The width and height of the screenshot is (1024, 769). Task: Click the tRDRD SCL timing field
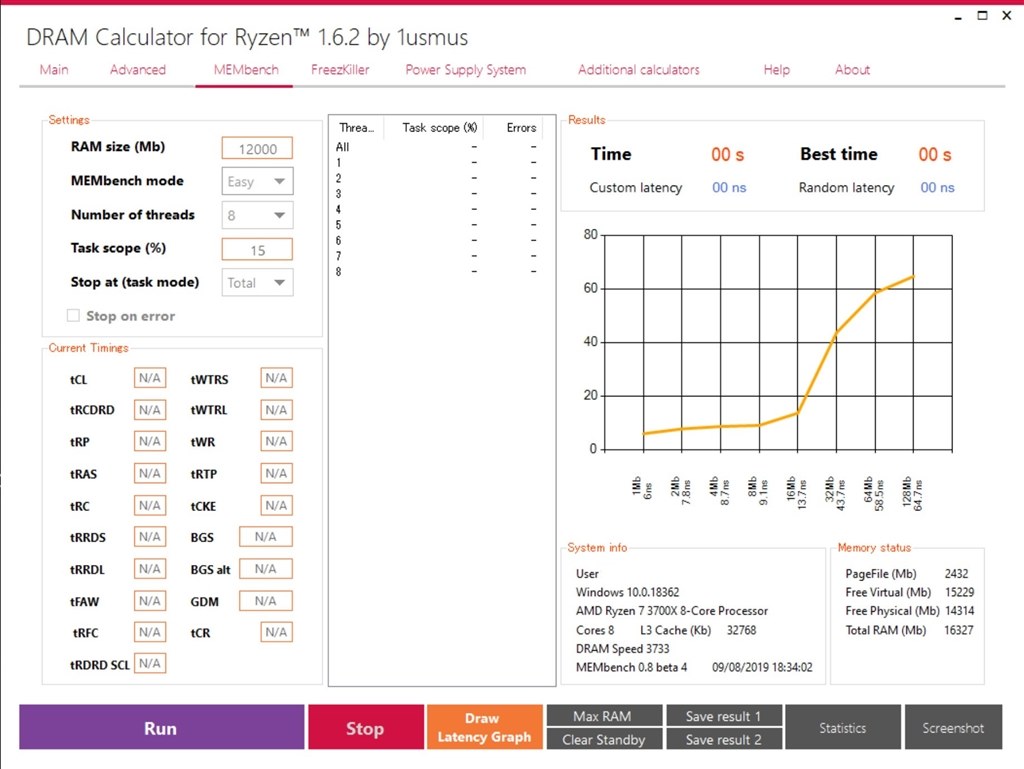click(x=150, y=663)
